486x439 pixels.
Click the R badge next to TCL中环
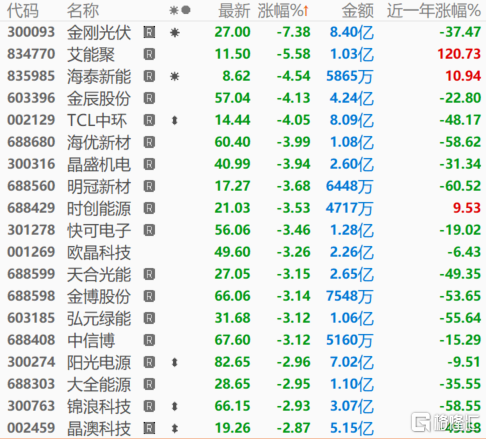pos(149,120)
